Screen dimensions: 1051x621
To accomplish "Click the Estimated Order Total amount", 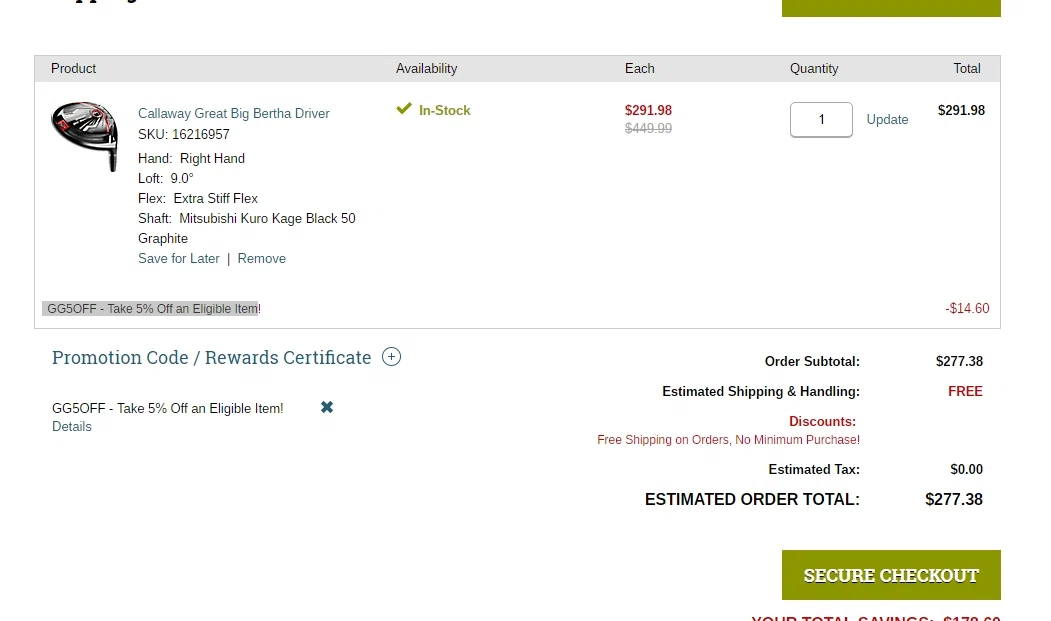I will tap(953, 499).
